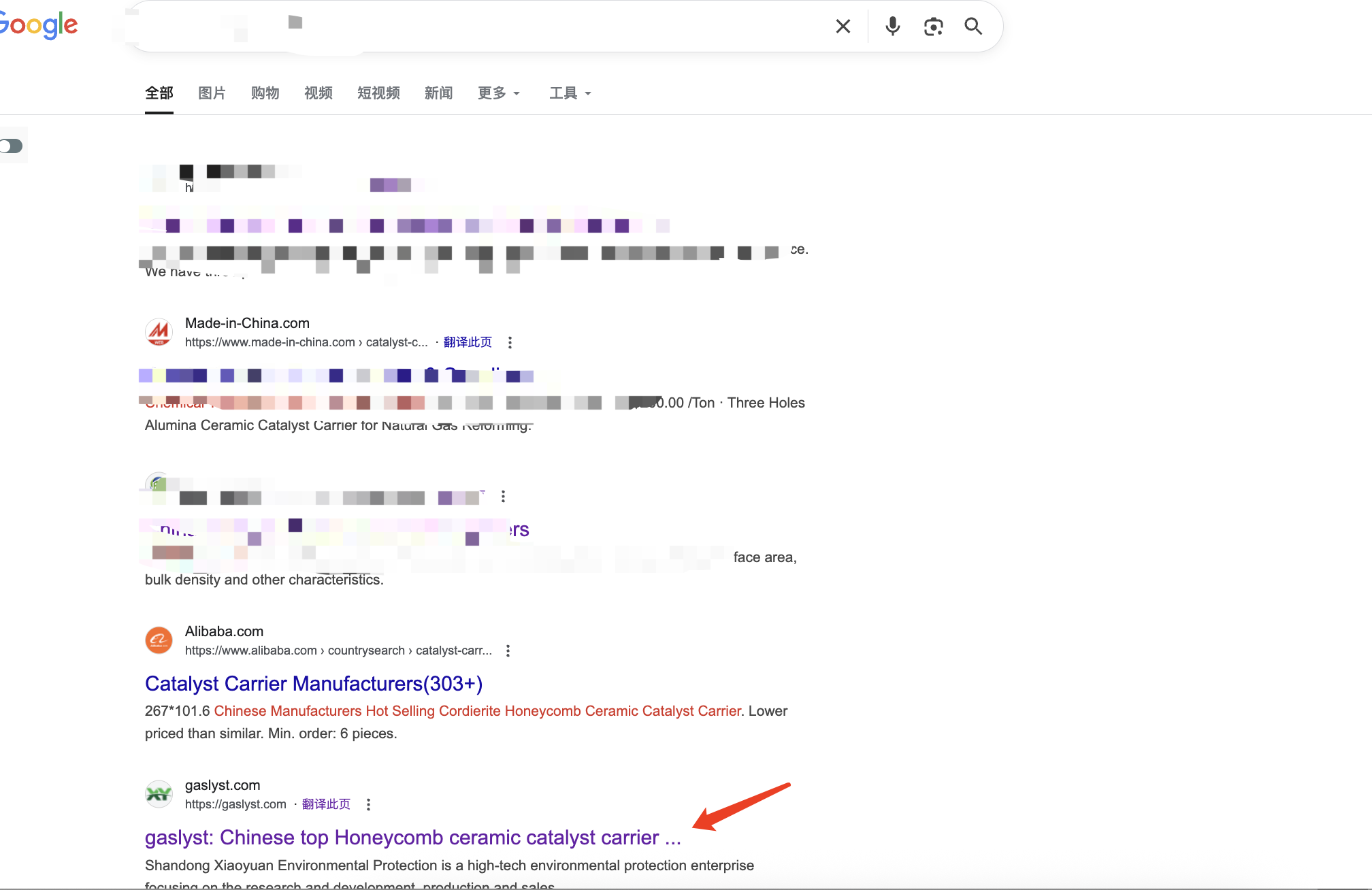
Task: Open Google Lens image search
Action: tap(933, 26)
